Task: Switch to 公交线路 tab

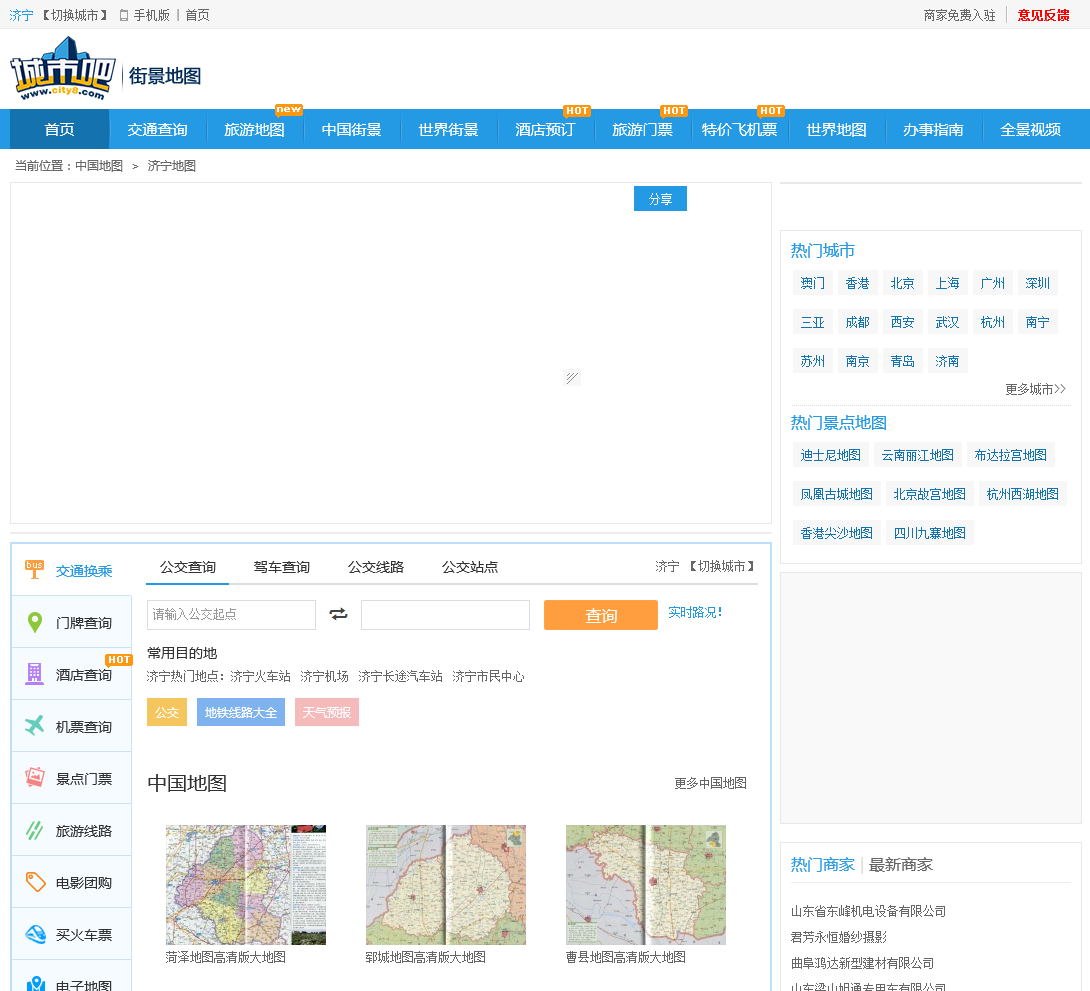Action: (376, 567)
